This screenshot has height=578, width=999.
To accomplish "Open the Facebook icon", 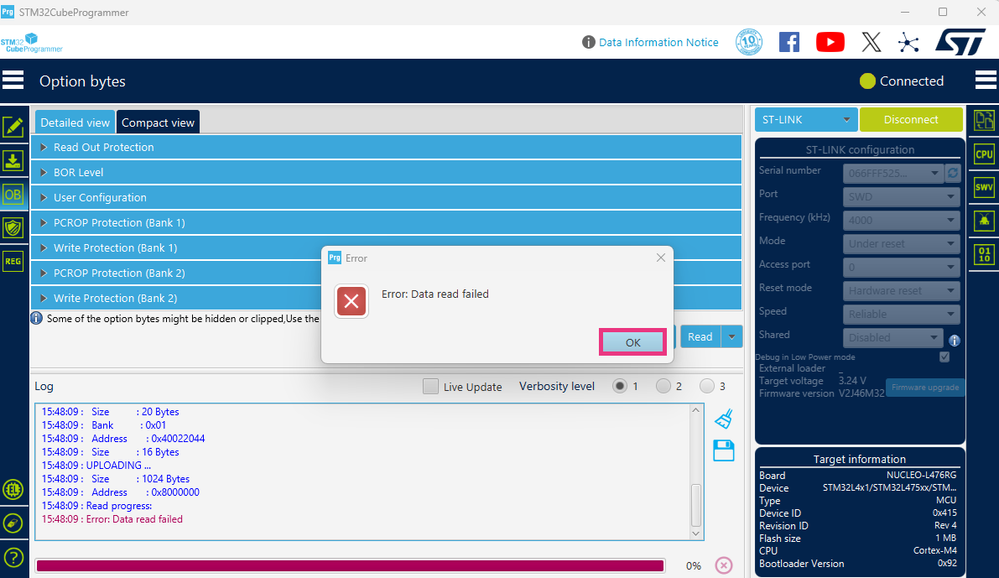I will [x=789, y=42].
